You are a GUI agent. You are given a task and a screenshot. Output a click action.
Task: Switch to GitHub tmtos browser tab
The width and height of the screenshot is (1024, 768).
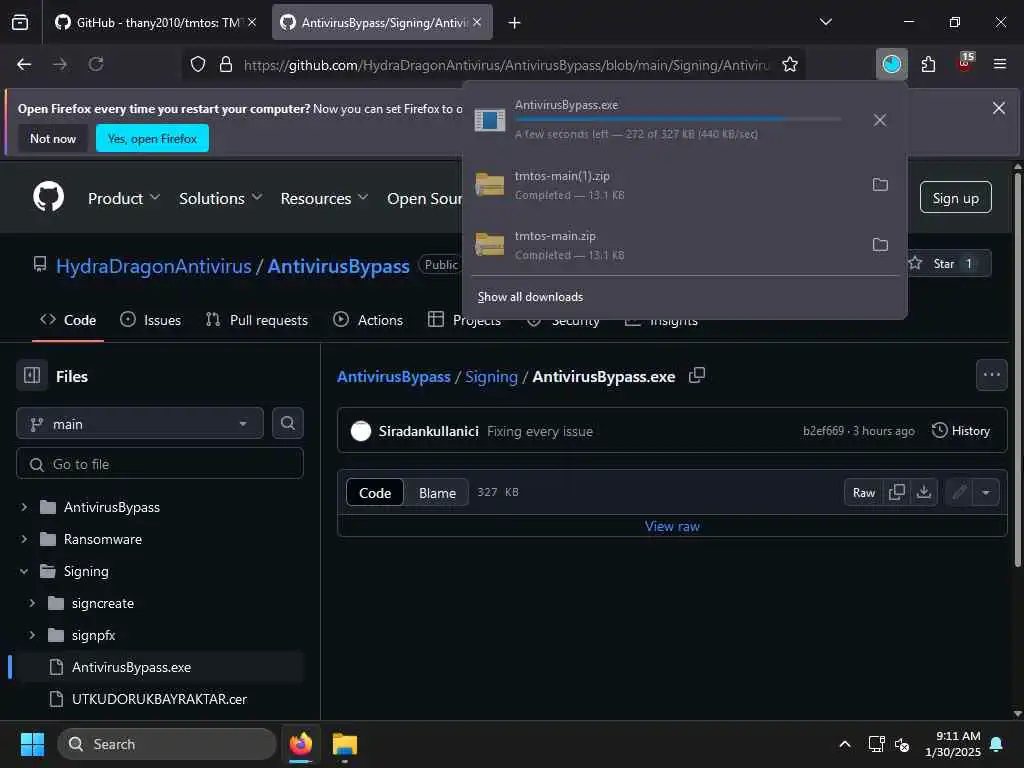point(155,23)
